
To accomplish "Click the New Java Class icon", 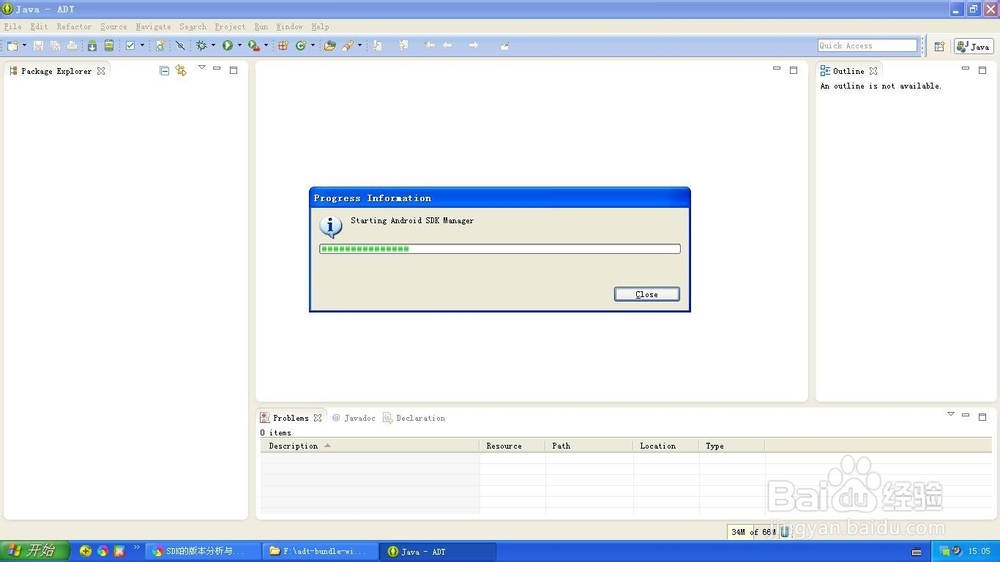I will coord(300,45).
